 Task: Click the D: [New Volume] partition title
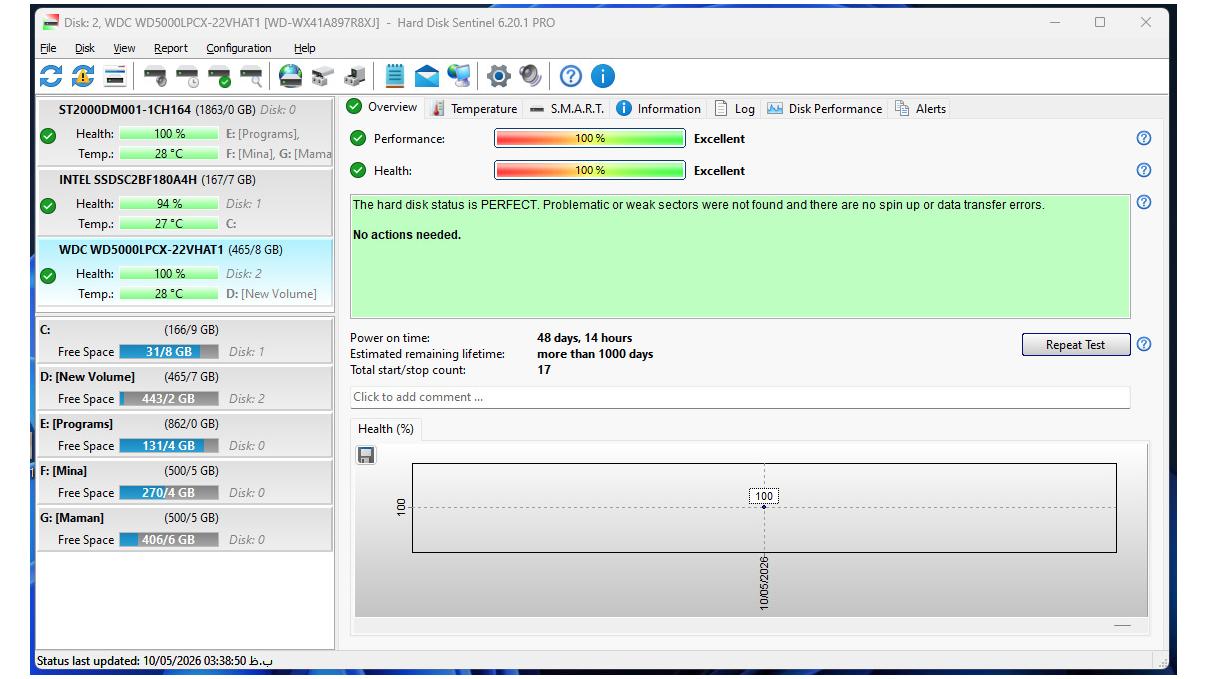pos(87,377)
